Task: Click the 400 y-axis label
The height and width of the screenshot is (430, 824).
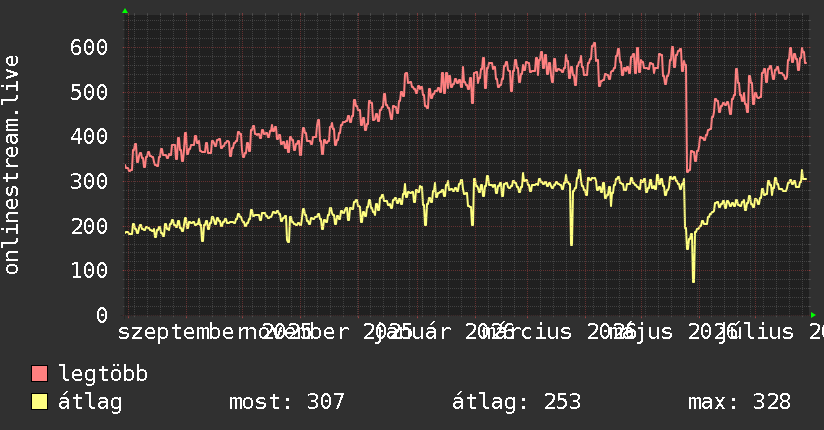Action: 89,137
